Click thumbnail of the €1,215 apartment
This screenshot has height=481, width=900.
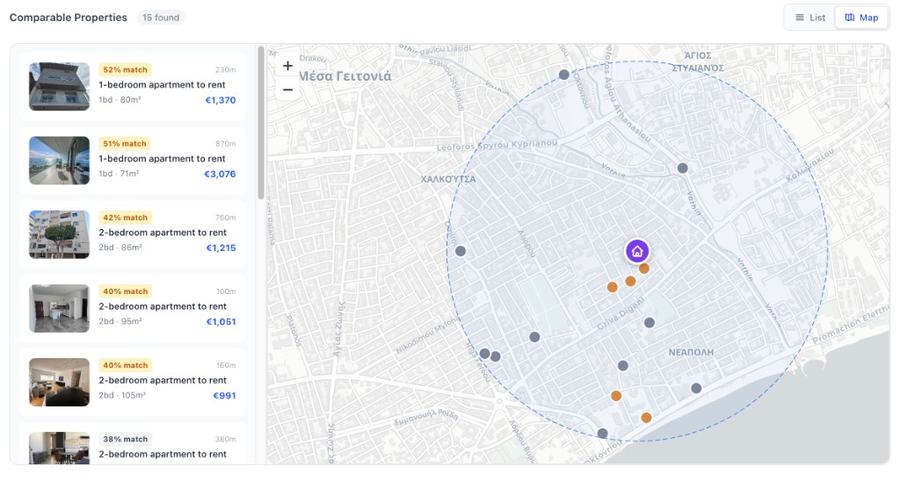tap(59, 234)
